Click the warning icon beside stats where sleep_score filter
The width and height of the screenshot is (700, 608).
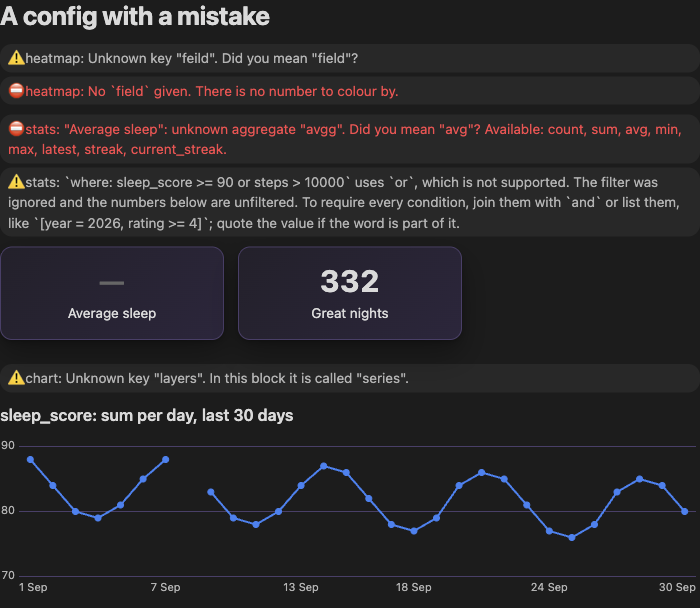click(x=17, y=182)
